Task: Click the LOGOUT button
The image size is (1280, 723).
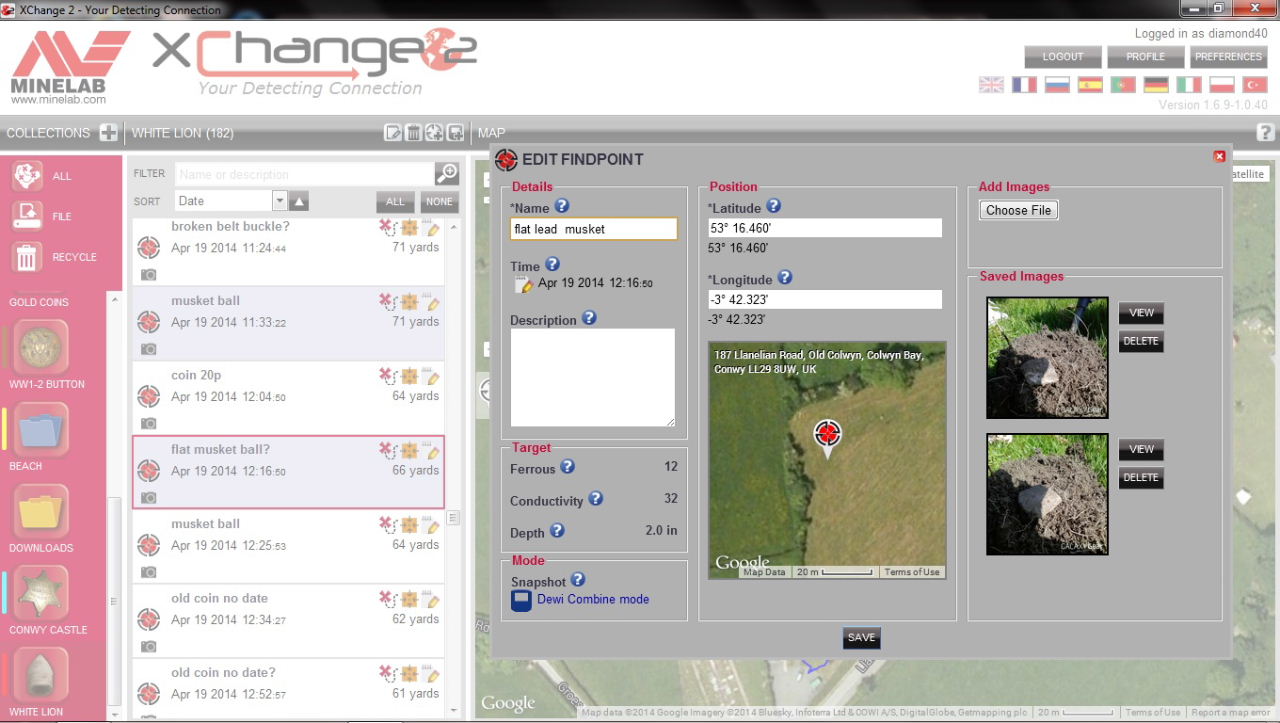Action: (x=1063, y=57)
